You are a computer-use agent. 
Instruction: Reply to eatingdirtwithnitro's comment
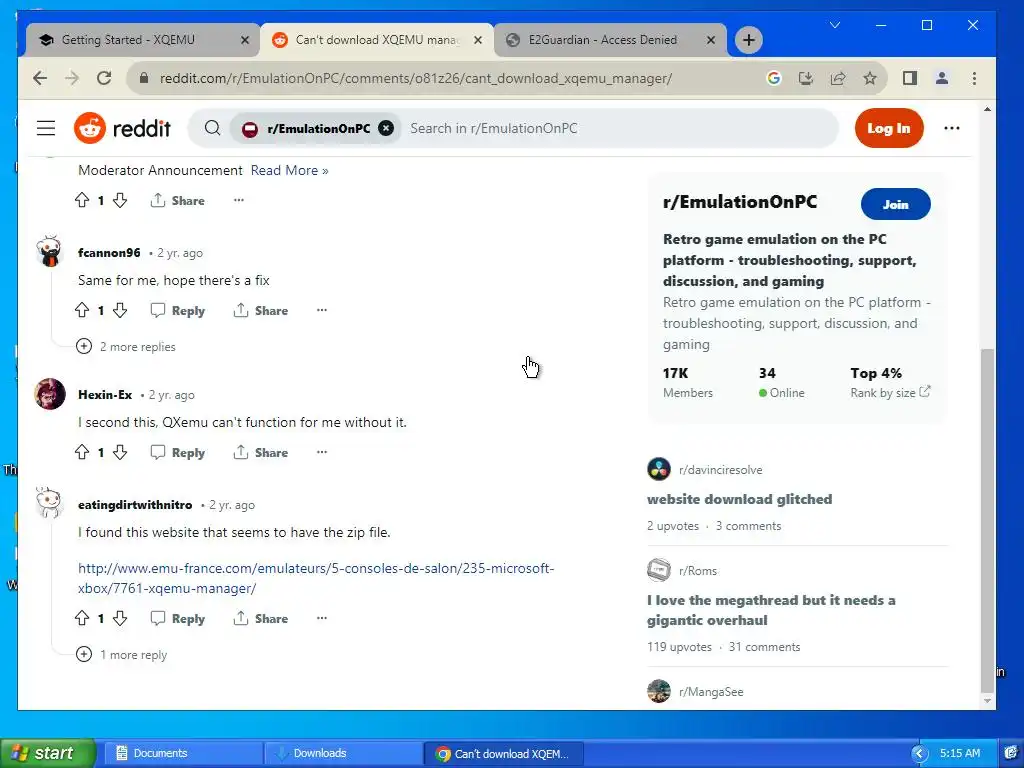point(178,618)
